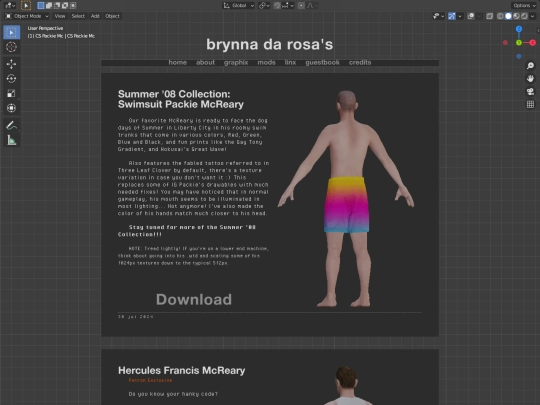
Task: Click the Summer '08 Collection heading
Action: [181, 99]
